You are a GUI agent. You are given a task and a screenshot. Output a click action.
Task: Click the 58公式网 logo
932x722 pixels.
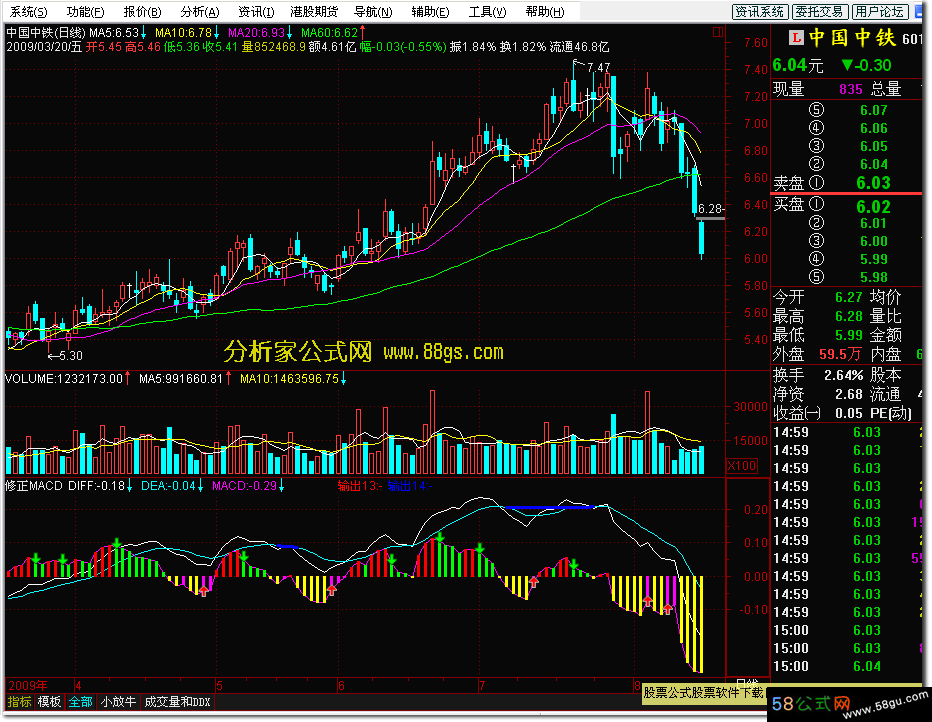click(811, 704)
